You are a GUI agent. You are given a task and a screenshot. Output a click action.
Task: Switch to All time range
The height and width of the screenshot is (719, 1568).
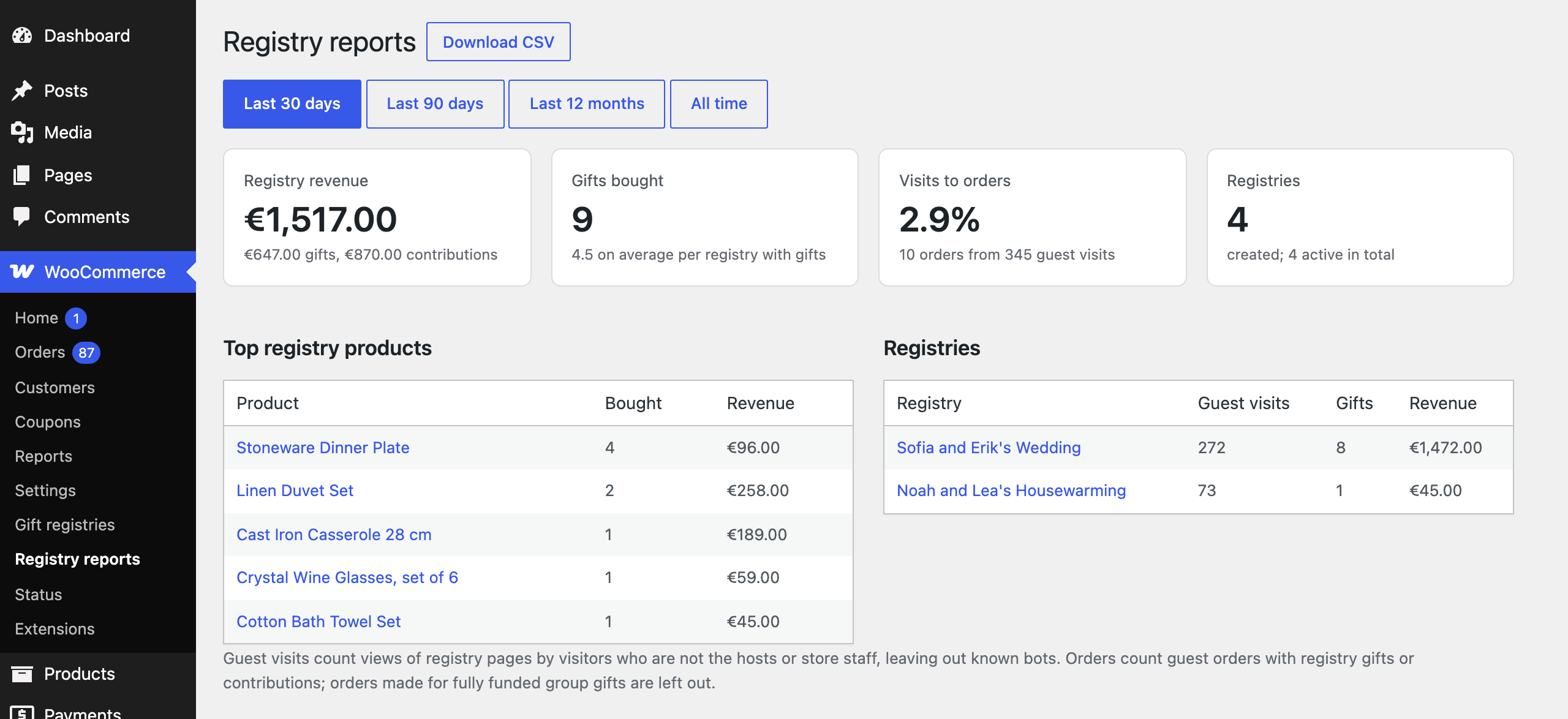[x=719, y=104]
